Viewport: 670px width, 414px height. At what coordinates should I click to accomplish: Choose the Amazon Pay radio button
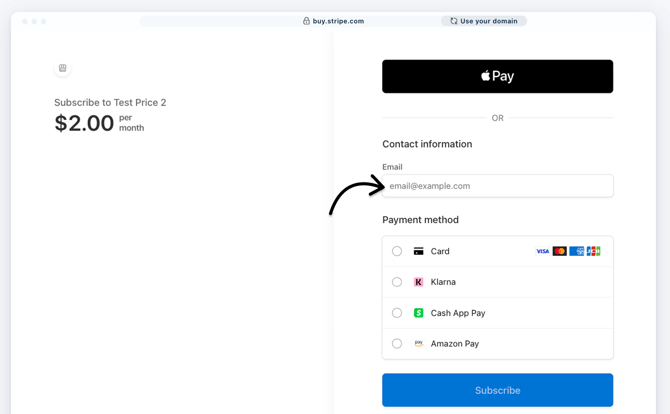click(397, 344)
